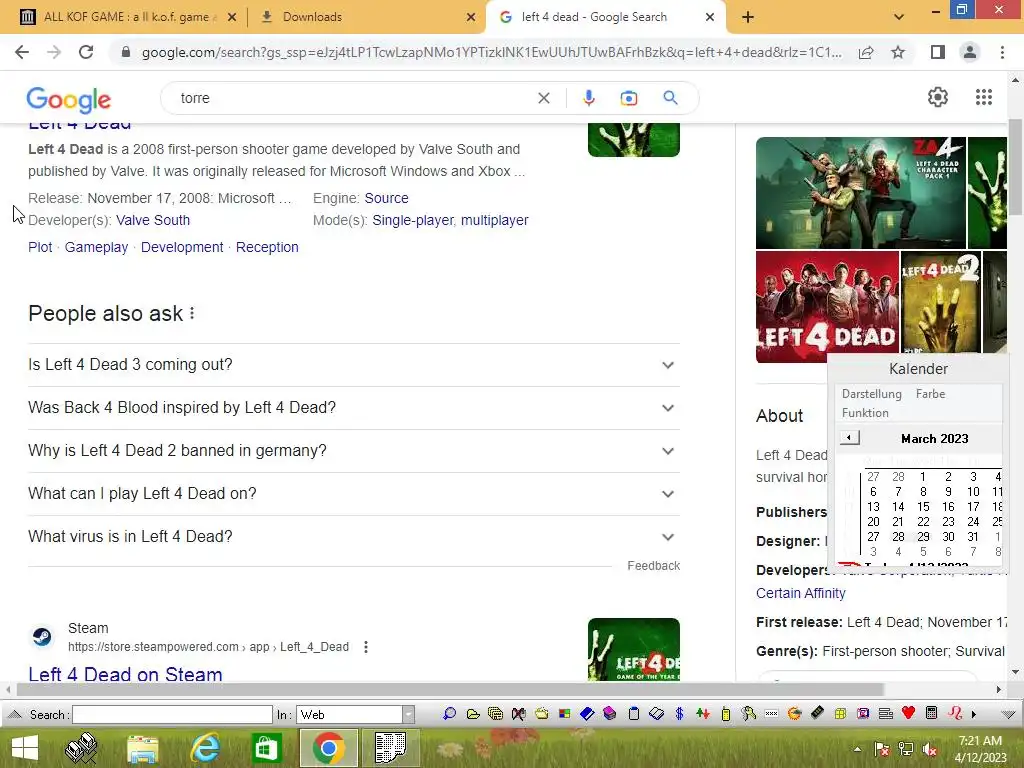Click the open white book icon
This screenshot has height=768, width=1024.
pos(656,714)
